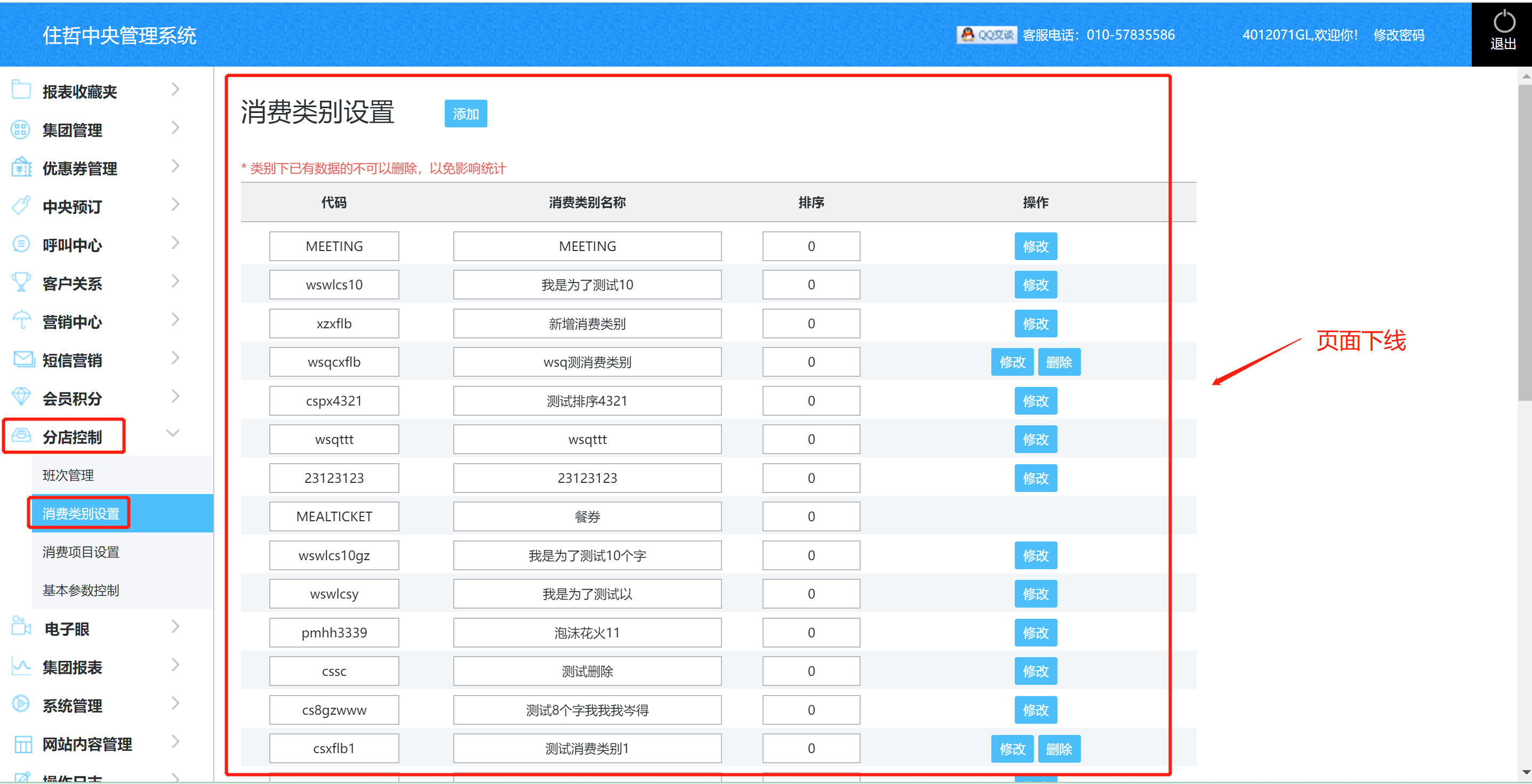Click the 中央预订 tag icon
The image size is (1532, 784).
[21, 205]
